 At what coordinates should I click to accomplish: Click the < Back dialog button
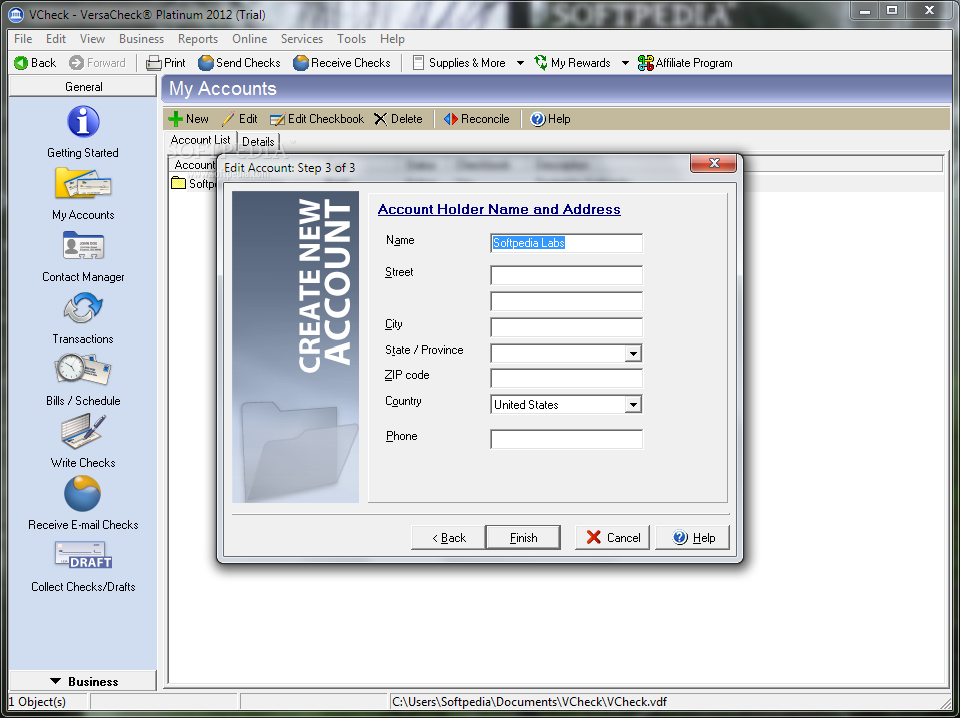pyautogui.click(x=448, y=537)
